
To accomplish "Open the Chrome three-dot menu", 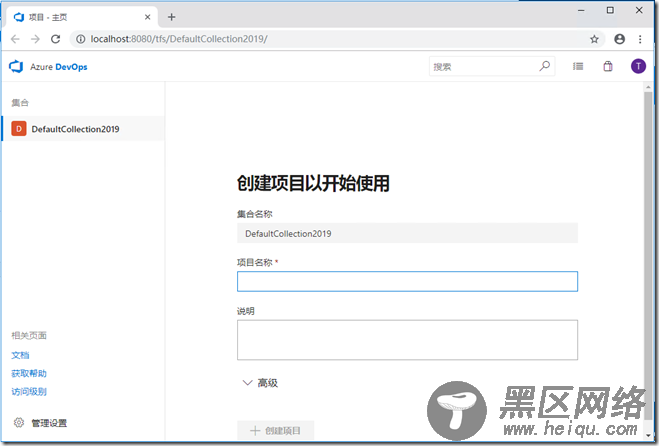I will click(x=640, y=39).
